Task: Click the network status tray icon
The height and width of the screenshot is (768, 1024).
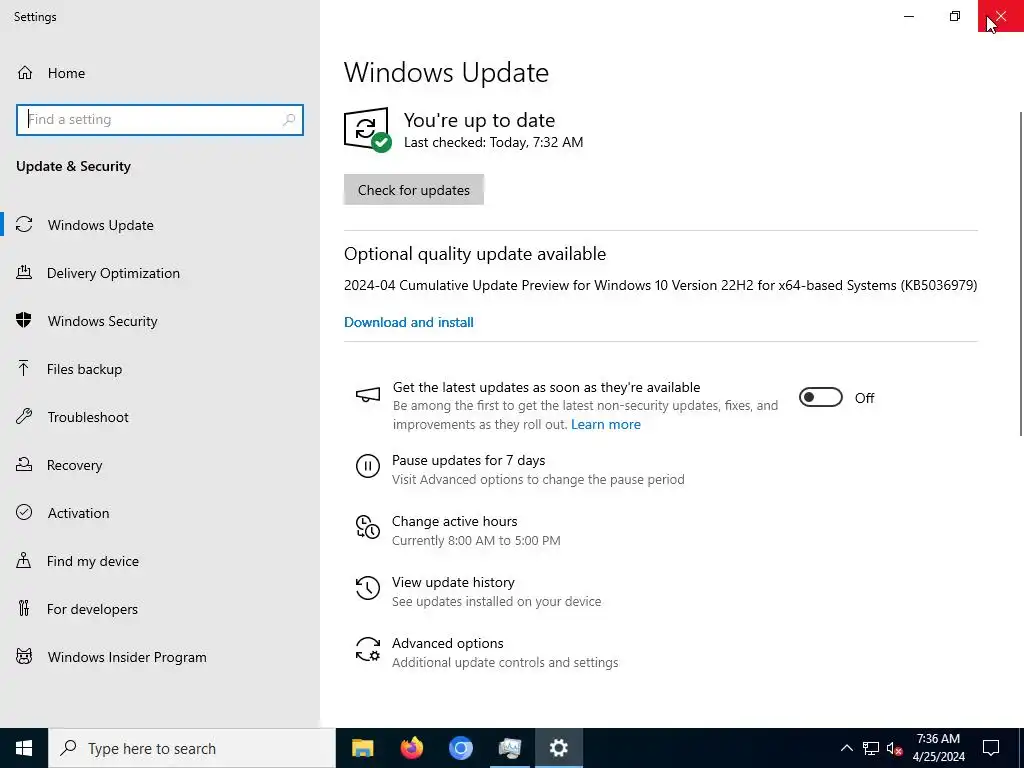Action: click(871, 748)
